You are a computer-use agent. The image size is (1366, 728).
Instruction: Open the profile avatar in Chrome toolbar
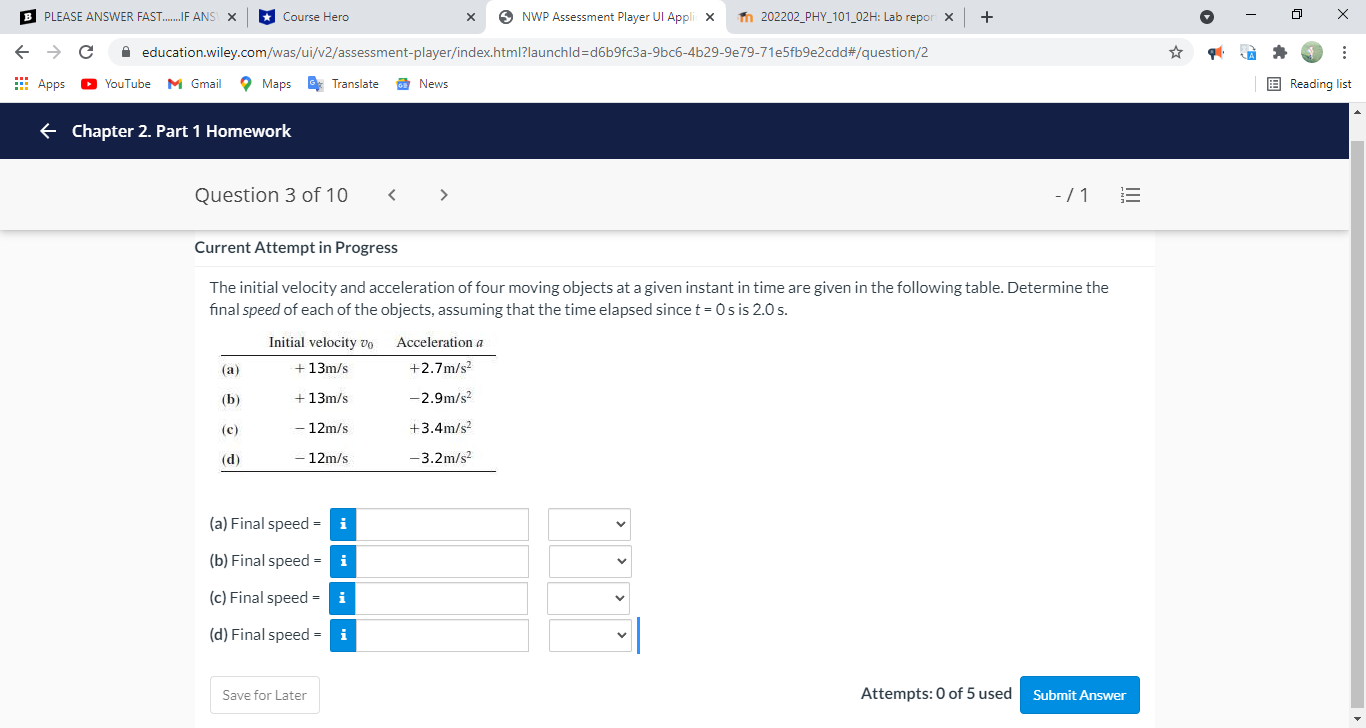pos(1312,52)
